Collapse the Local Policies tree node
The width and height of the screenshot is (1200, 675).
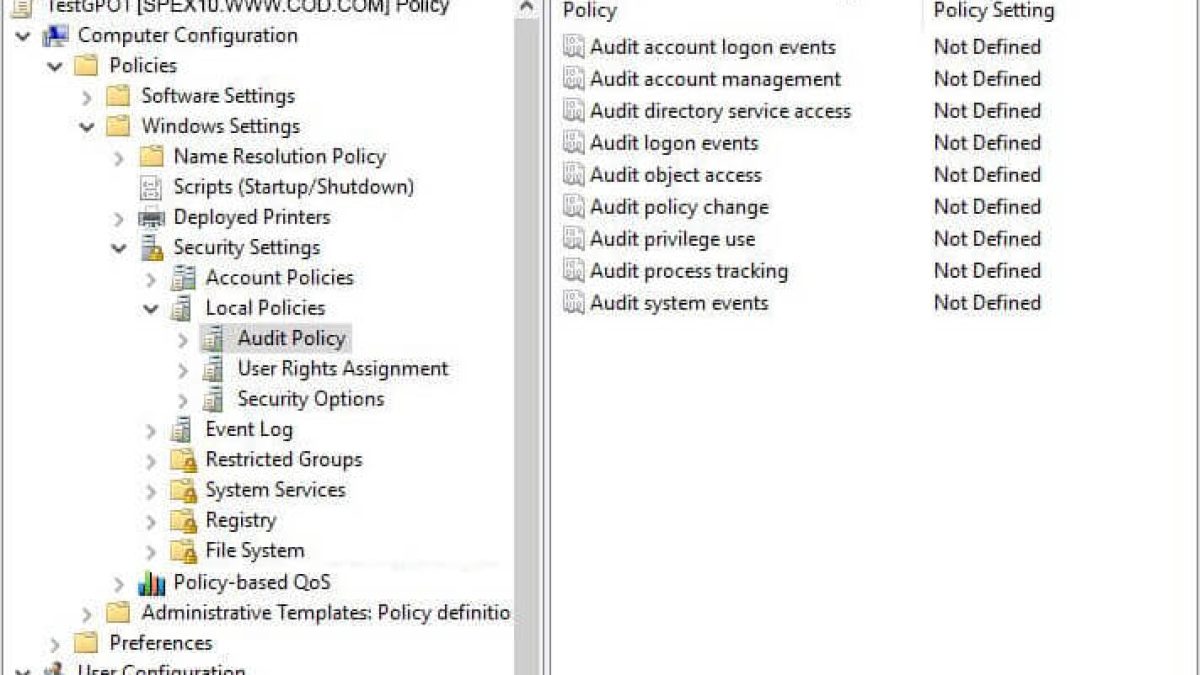click(x=151, y=309)
